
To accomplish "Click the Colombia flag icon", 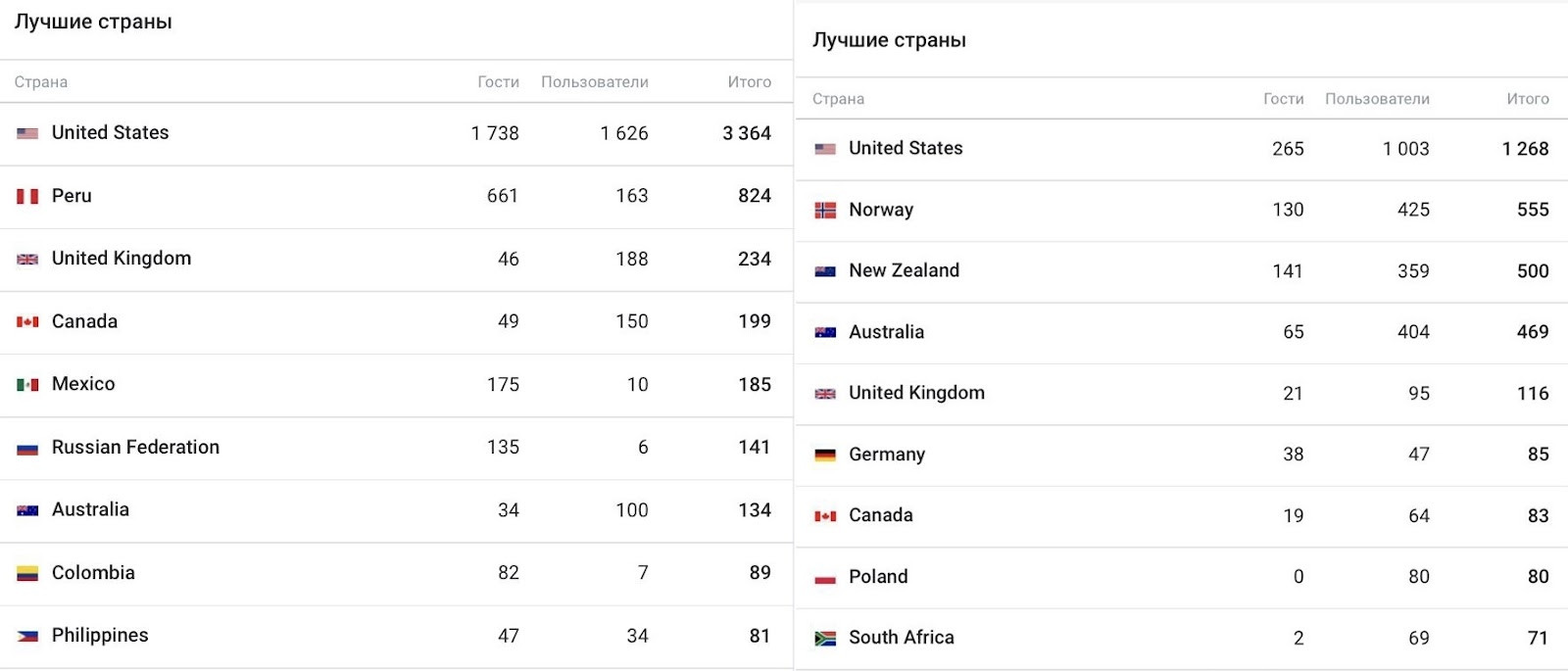I will 27,573.
